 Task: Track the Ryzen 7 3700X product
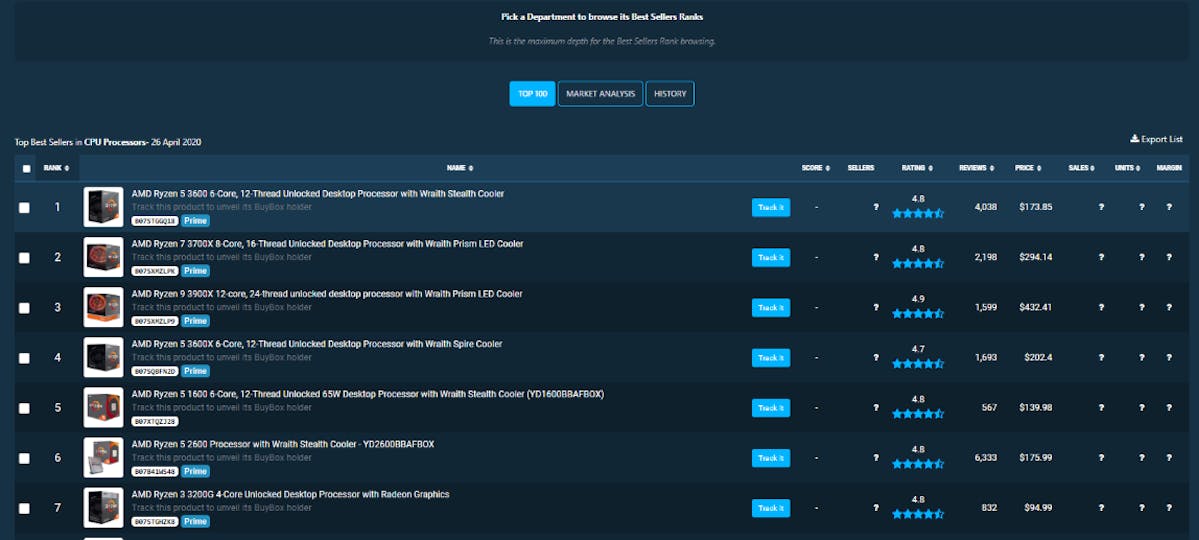[x=771, y=258]
